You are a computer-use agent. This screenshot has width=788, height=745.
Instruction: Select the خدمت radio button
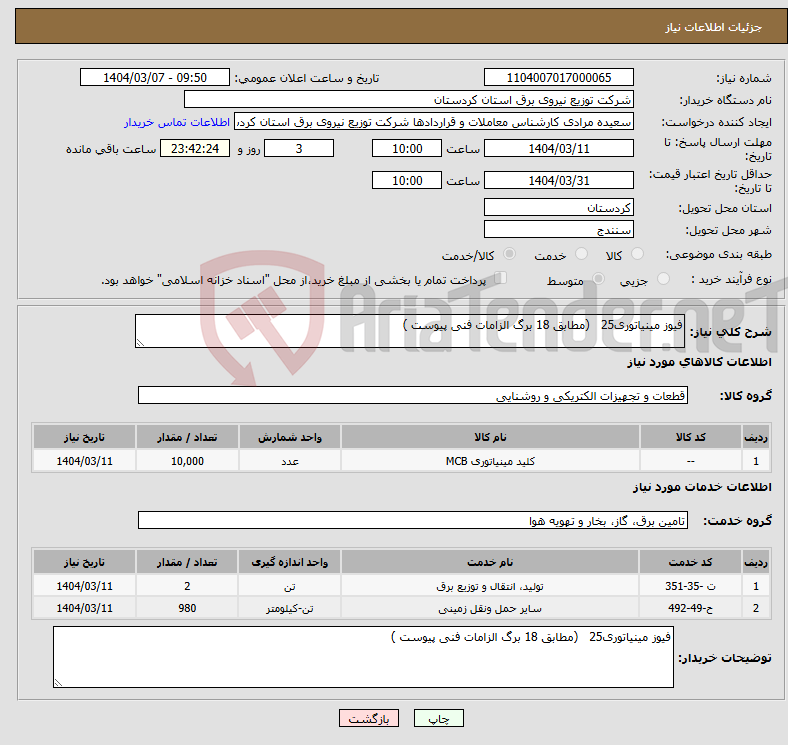point(581,254)
